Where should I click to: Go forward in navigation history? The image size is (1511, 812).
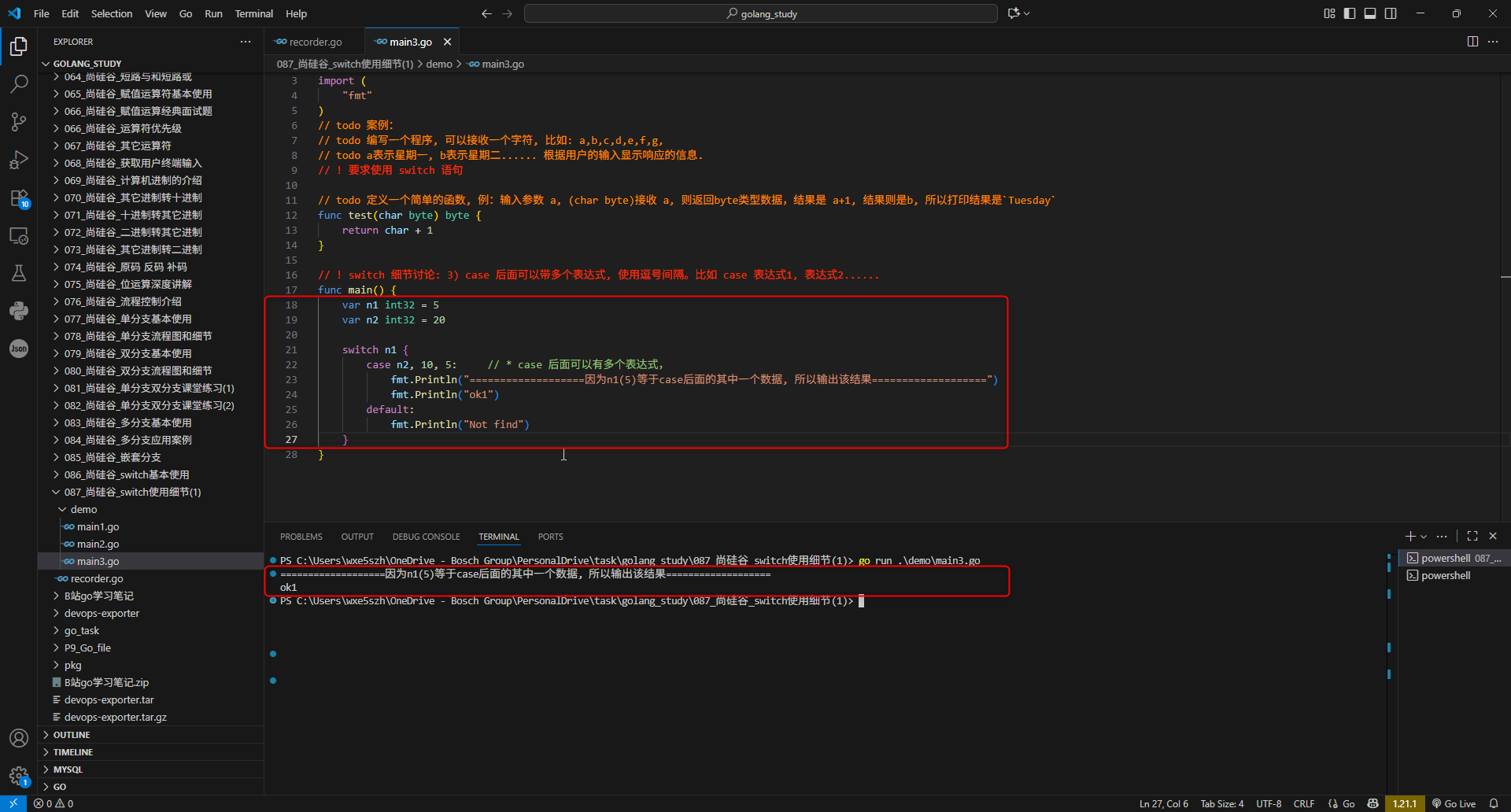tap(507, 13)
